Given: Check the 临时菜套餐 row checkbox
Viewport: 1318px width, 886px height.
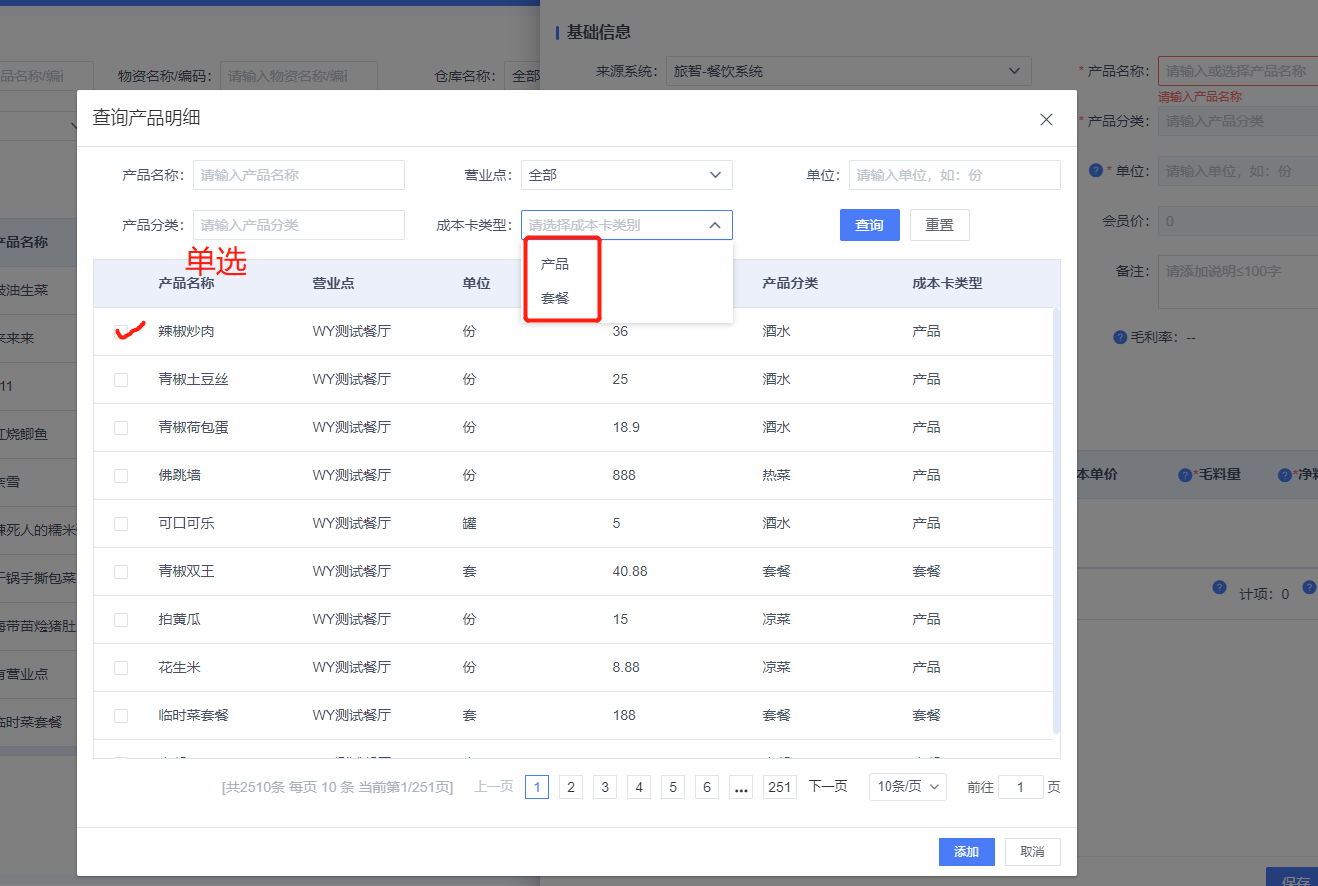Looking at the screenshot, I should pos(121,716).
